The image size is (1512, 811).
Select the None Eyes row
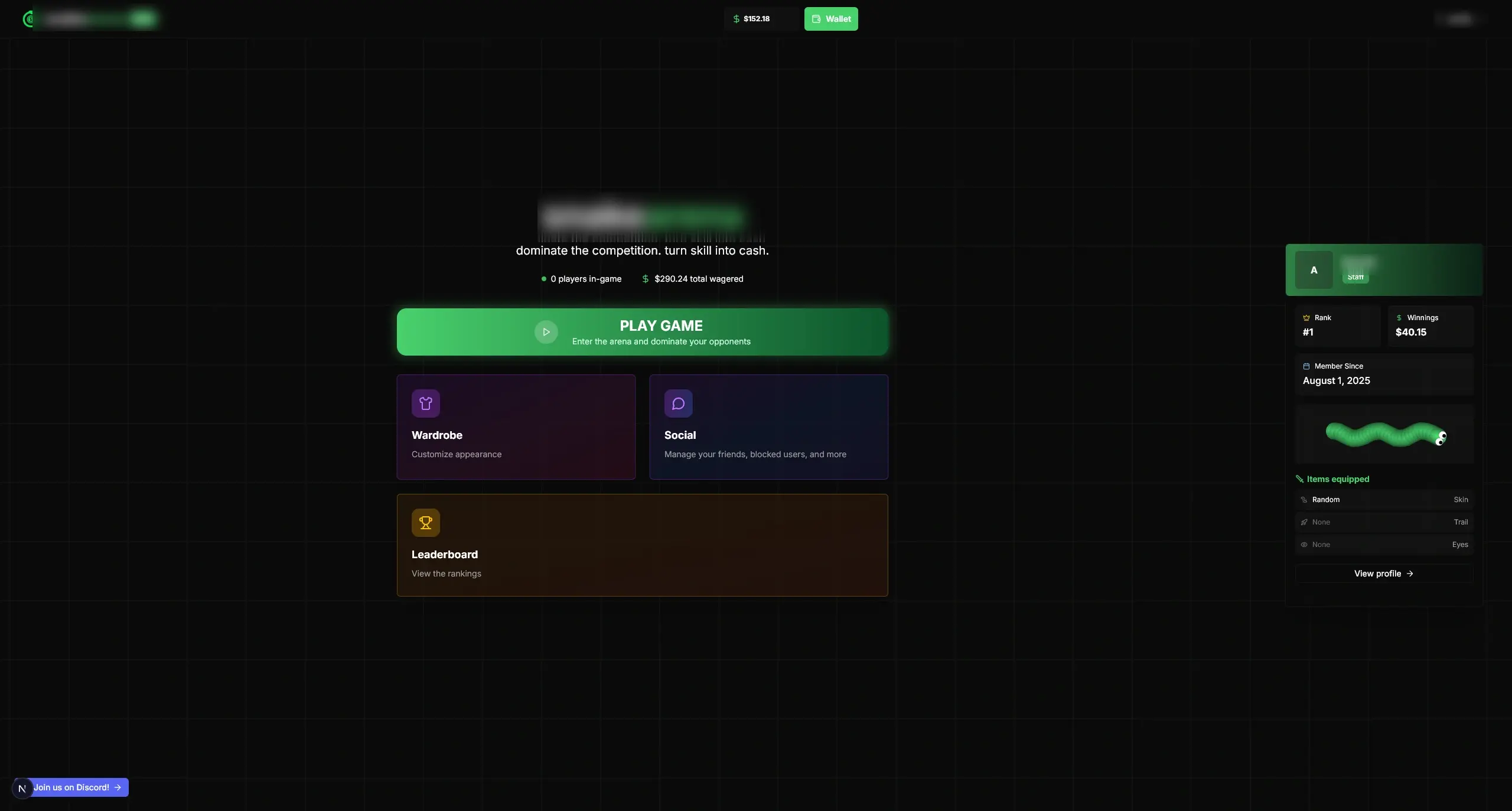pos(1384,545)
